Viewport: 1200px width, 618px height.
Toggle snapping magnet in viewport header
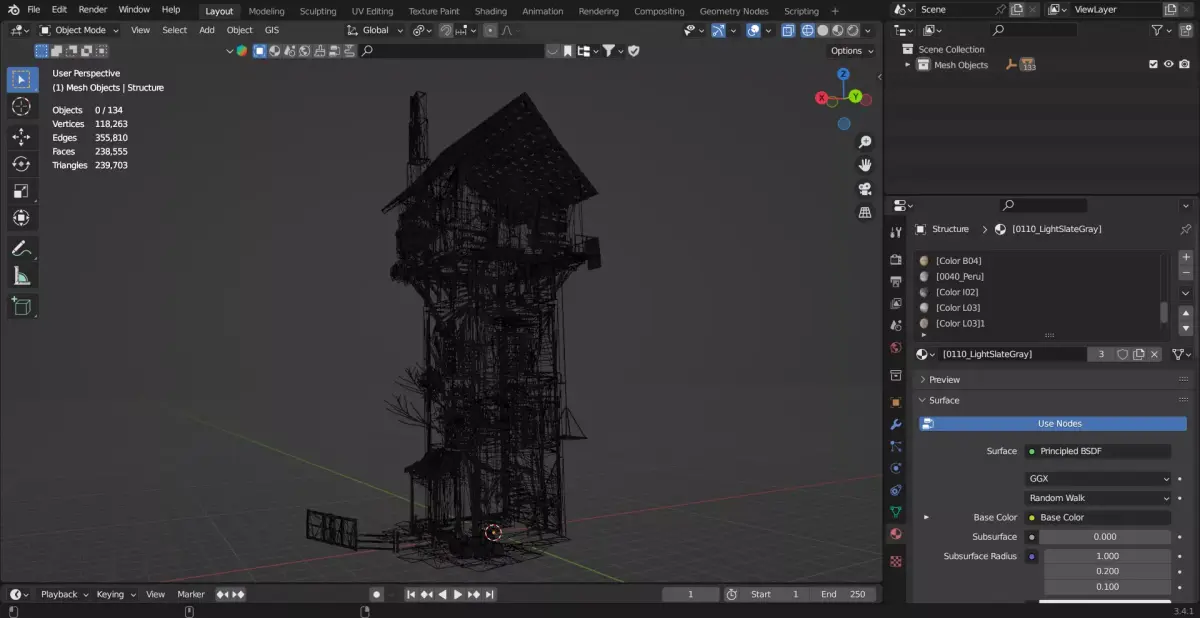pos(448,30)
